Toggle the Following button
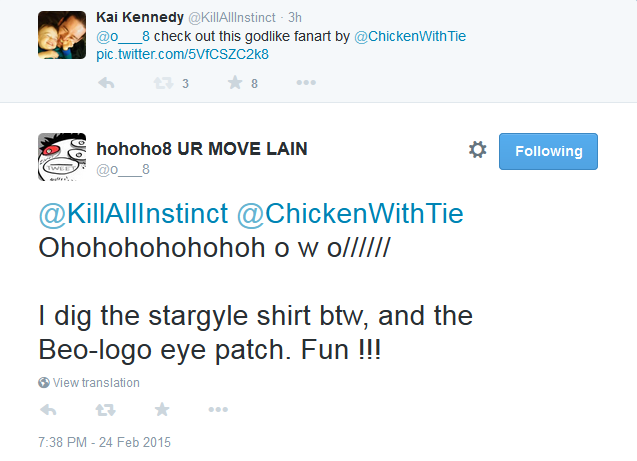The height and width of the screenshot is (461, 637). pos(548,151)
